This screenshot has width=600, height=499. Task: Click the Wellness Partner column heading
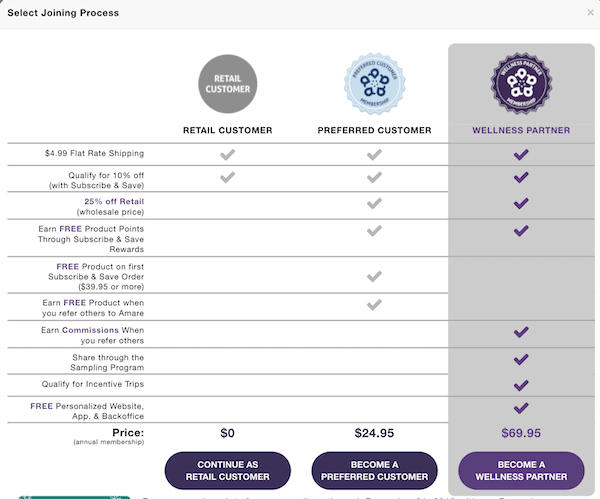point(521,130)
